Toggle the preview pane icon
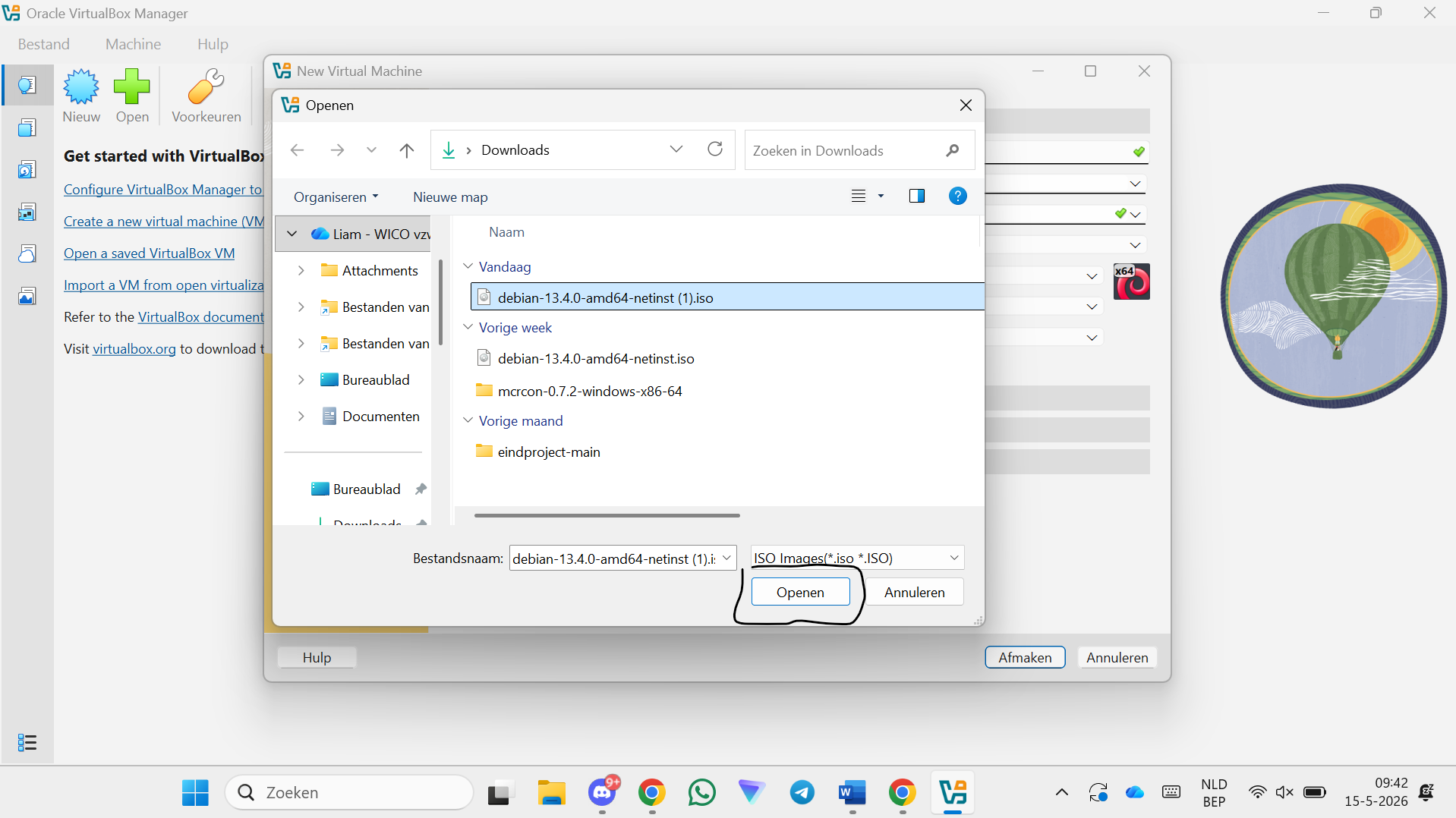 pos(917,197)
